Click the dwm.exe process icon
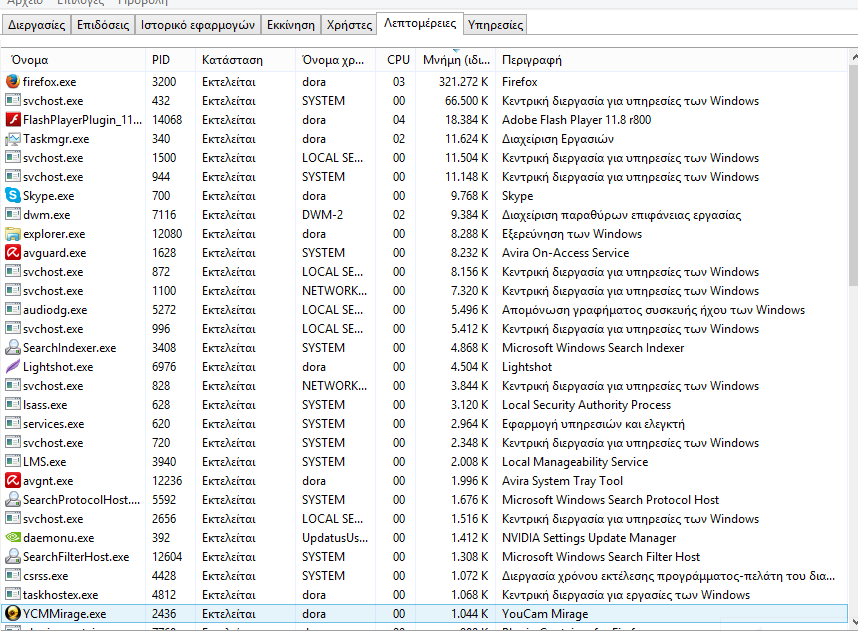858x631 pixels. (13, 215)
